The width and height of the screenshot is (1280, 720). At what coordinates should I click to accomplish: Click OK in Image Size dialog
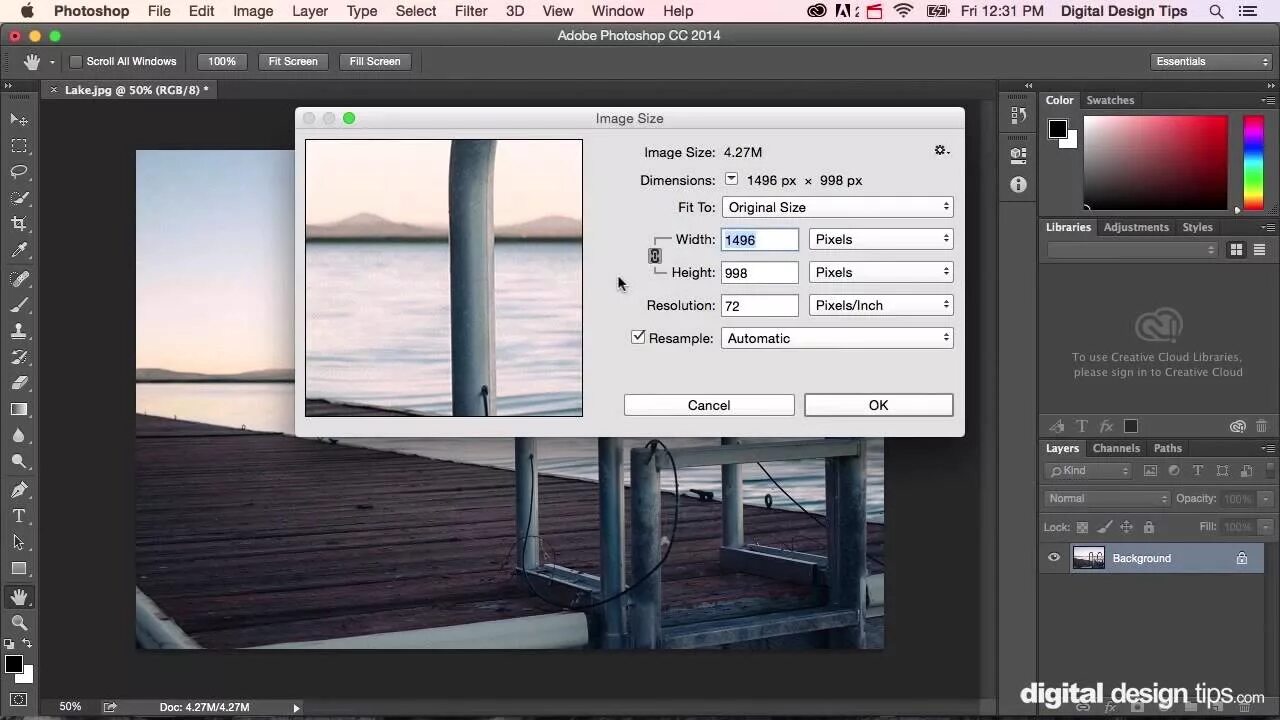point(878,405)
